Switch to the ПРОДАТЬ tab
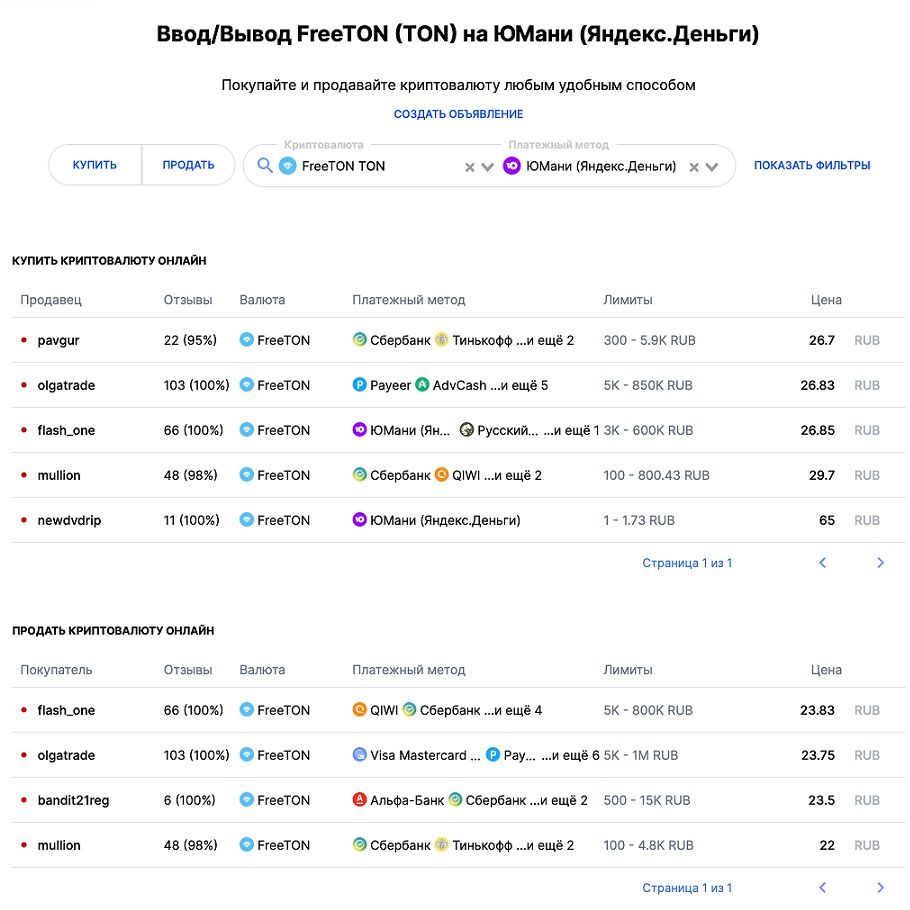Screen dimensions: 910x910 tap(189, 165)
